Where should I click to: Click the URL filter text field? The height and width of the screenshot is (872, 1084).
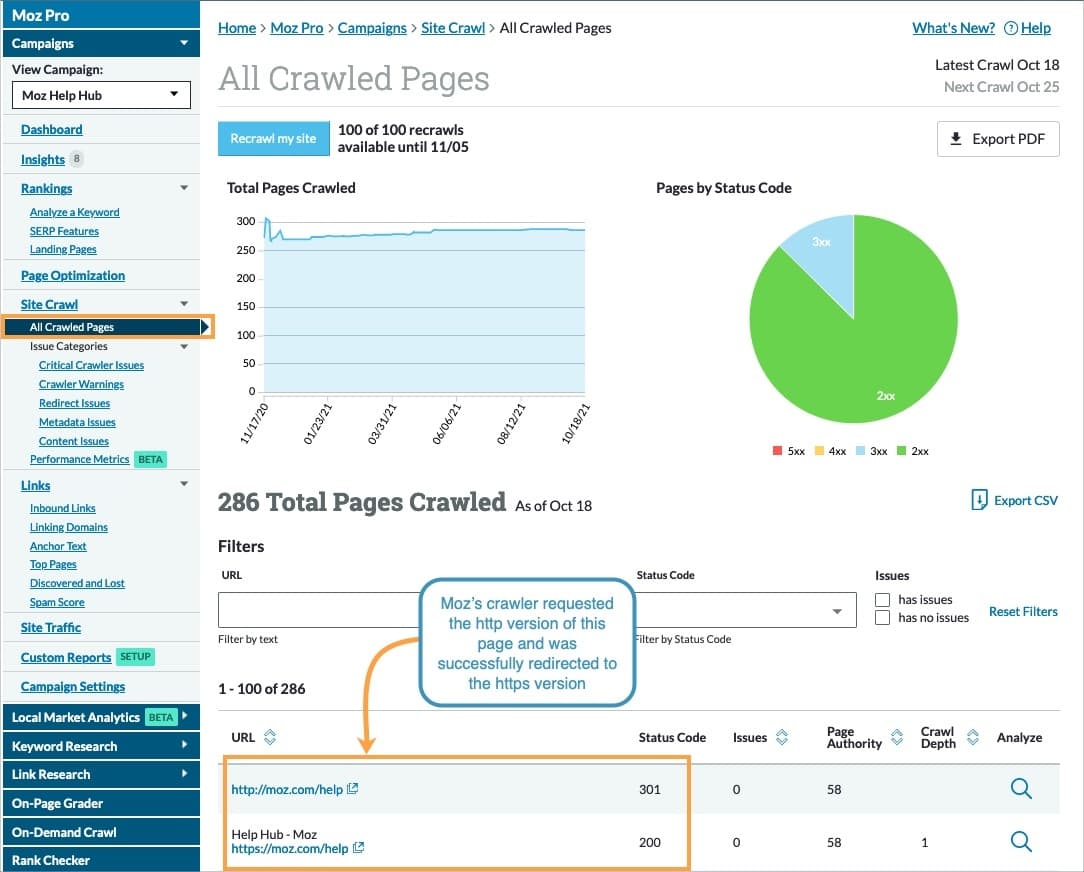coord(320,611)
